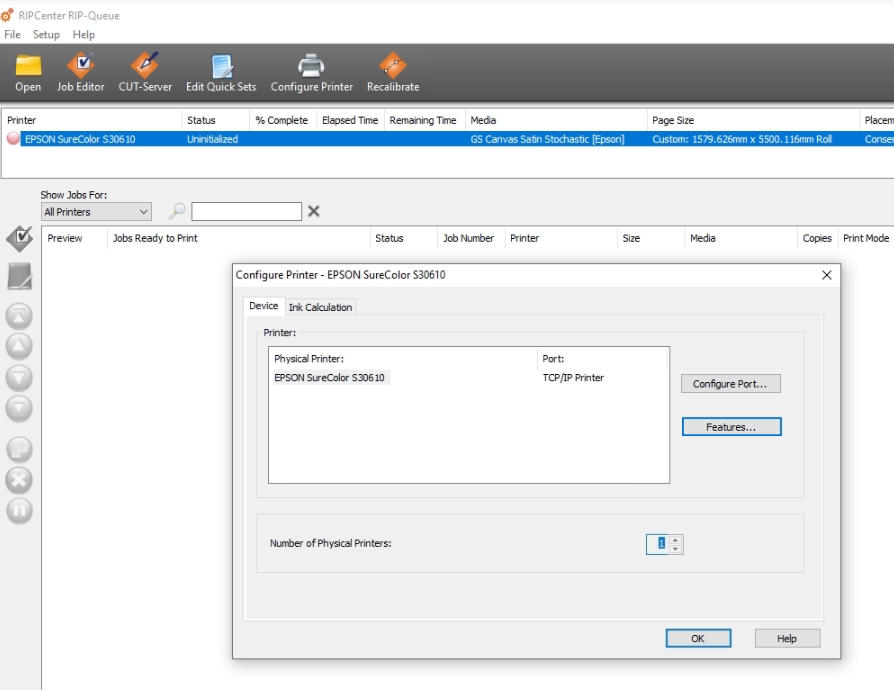Click the Open folder icon in toolbar
894x690 pixels.
[x=28, y=65]
